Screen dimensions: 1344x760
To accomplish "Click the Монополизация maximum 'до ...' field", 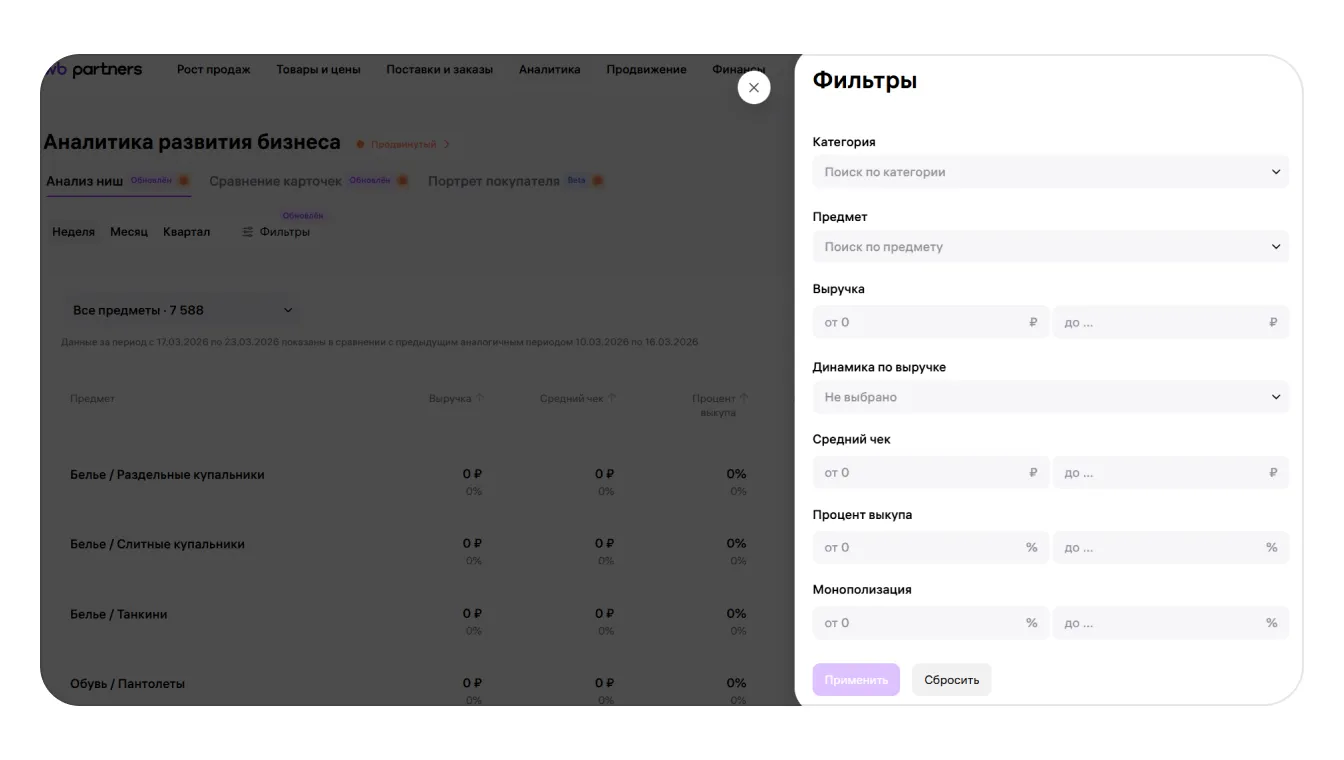I will pos(1160,623).
